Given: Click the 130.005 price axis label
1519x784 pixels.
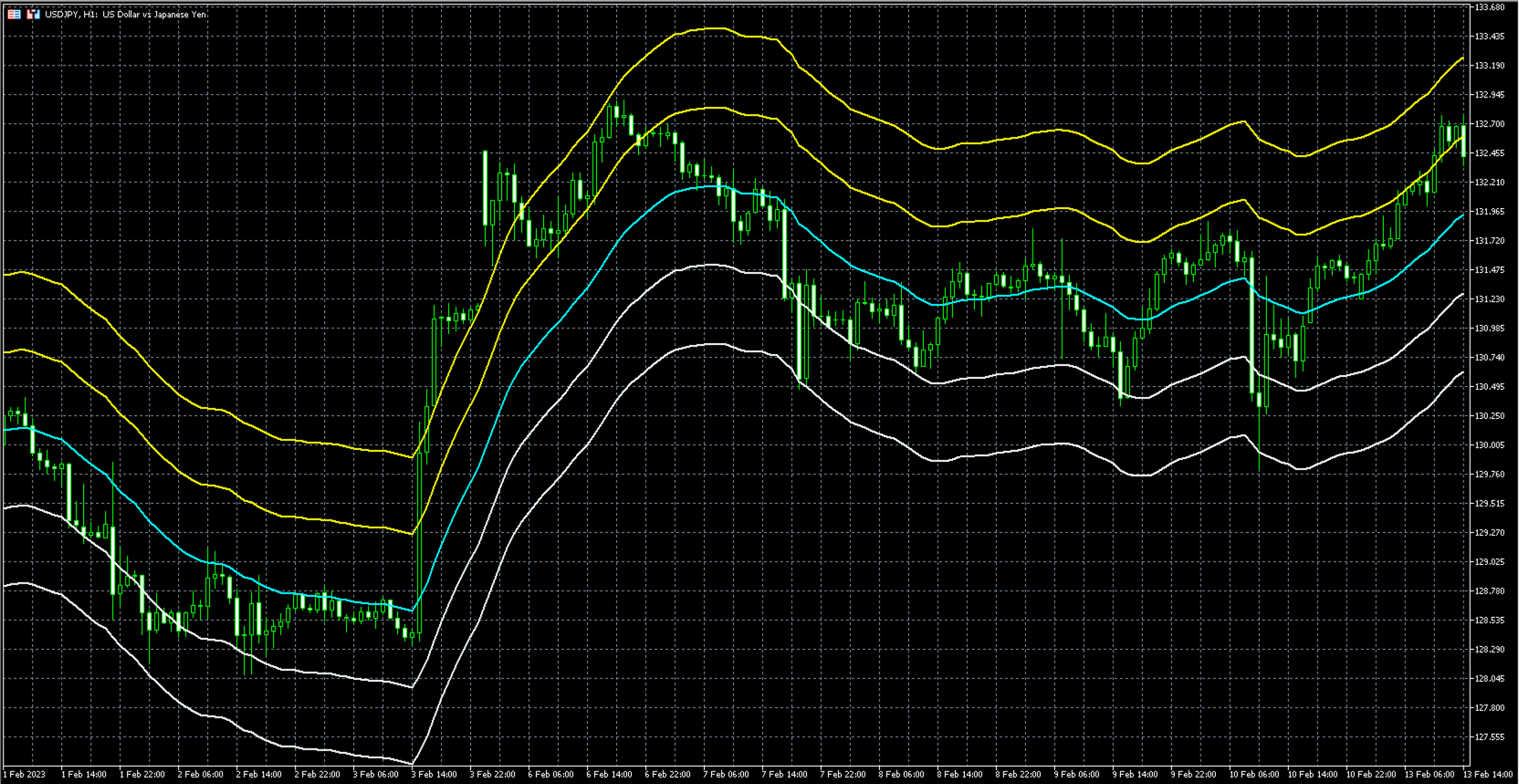Looking at the screenshot, I should (x=1490, y=445).
